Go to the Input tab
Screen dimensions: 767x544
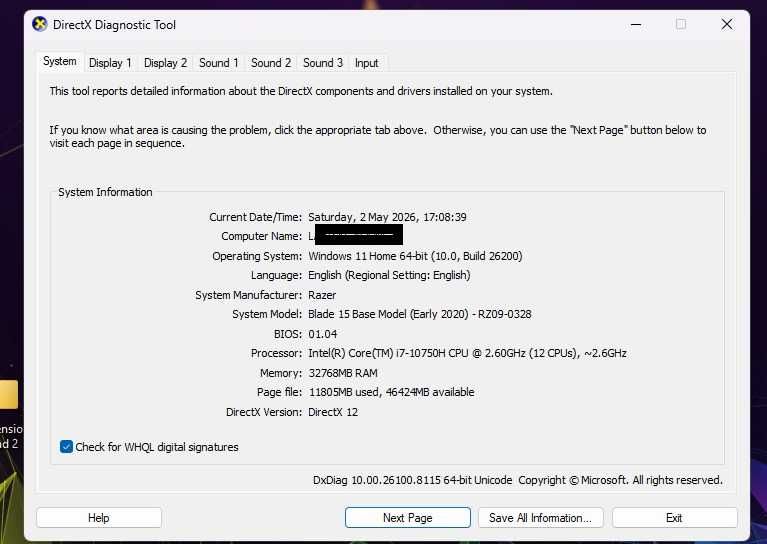tap(367, 63)
